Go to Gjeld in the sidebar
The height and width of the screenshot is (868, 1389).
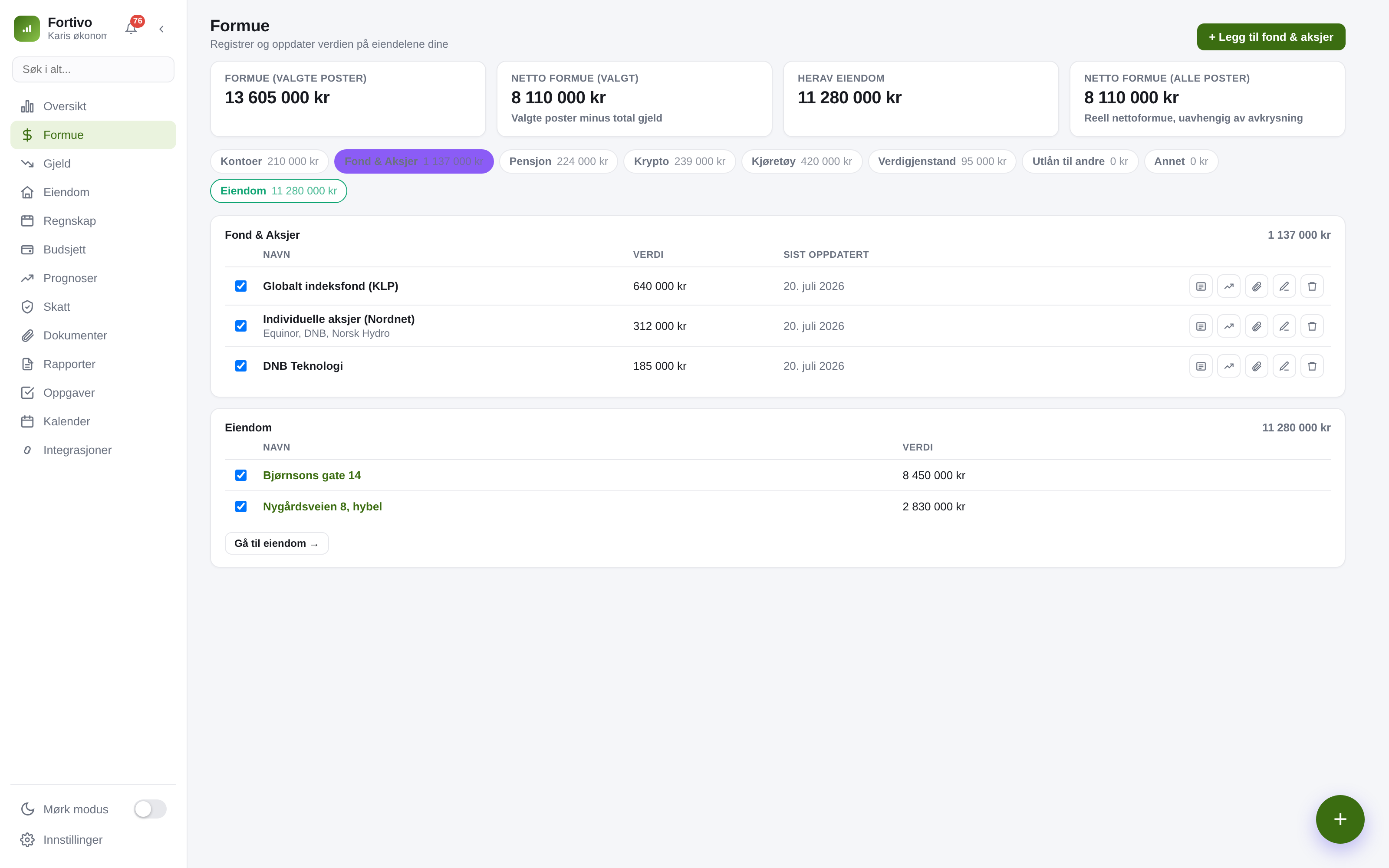pos(93,164)
